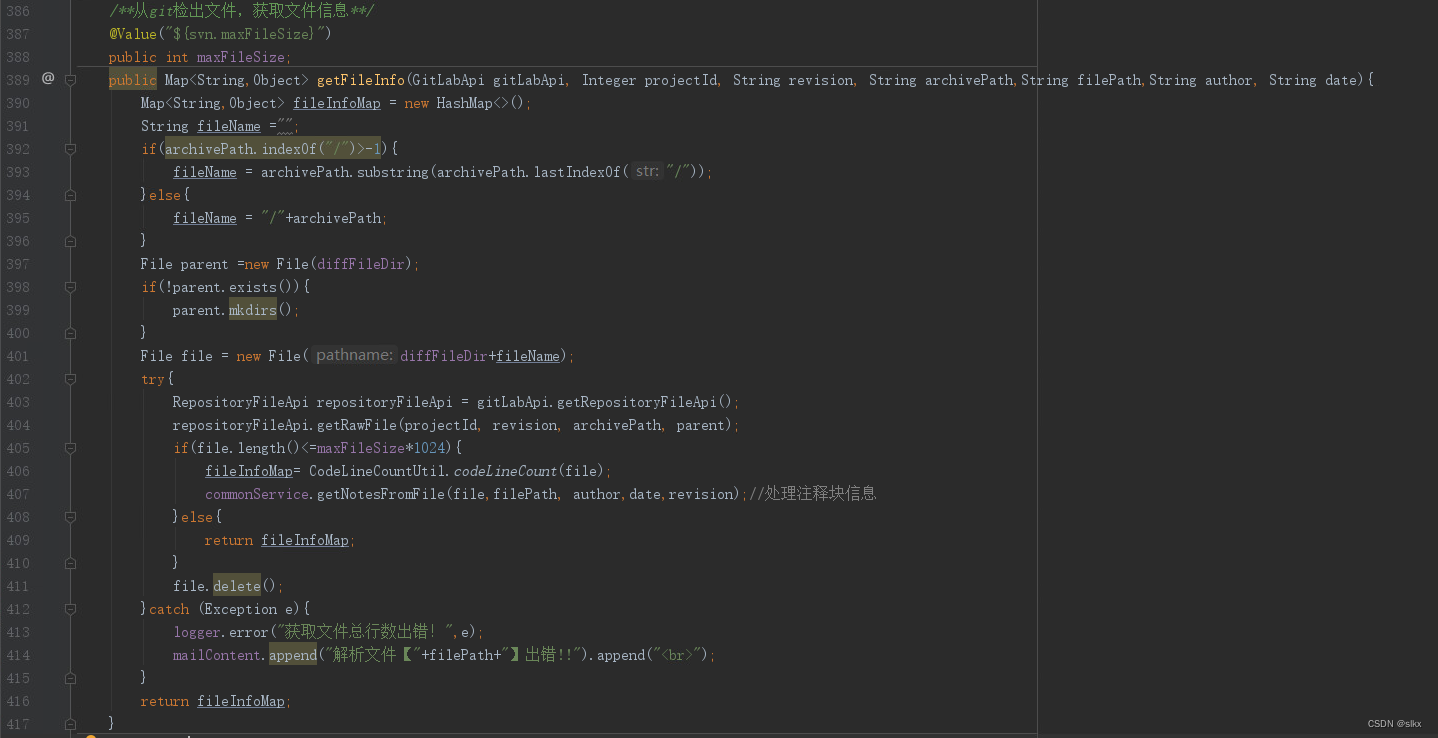Image resolution: width=1438 pixels, height=738 pixels.
Task: Click the logger.error statement on line 413
Action: tap(328, 632)
